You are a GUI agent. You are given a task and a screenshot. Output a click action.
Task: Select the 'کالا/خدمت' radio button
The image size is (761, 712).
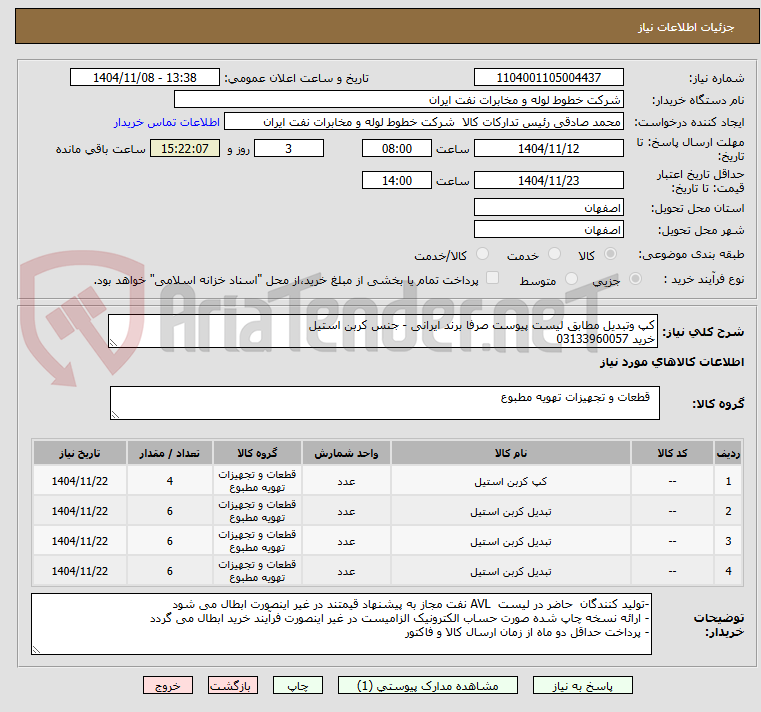(482, 254)
